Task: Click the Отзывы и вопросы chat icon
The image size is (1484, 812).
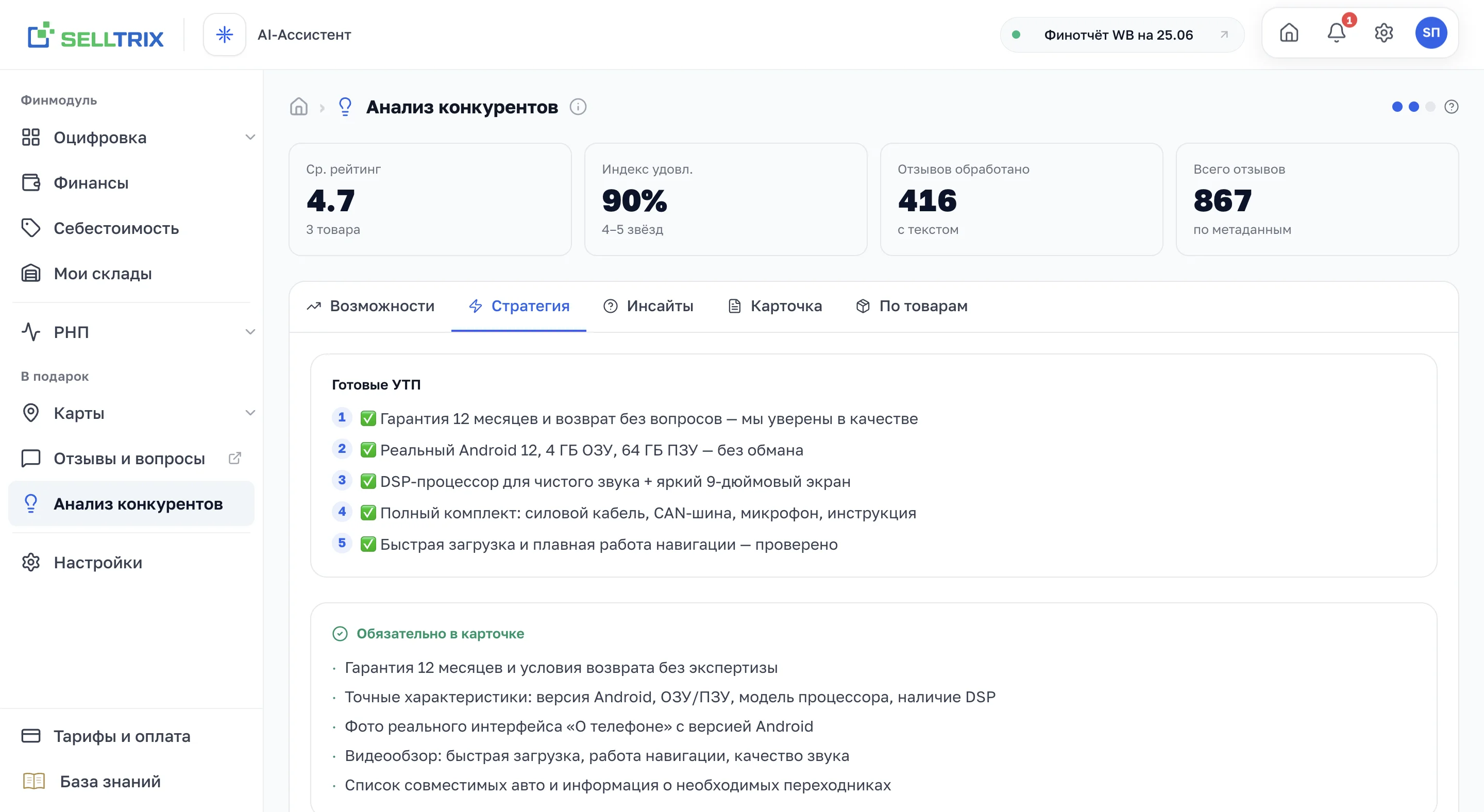Action: (30, 459)
